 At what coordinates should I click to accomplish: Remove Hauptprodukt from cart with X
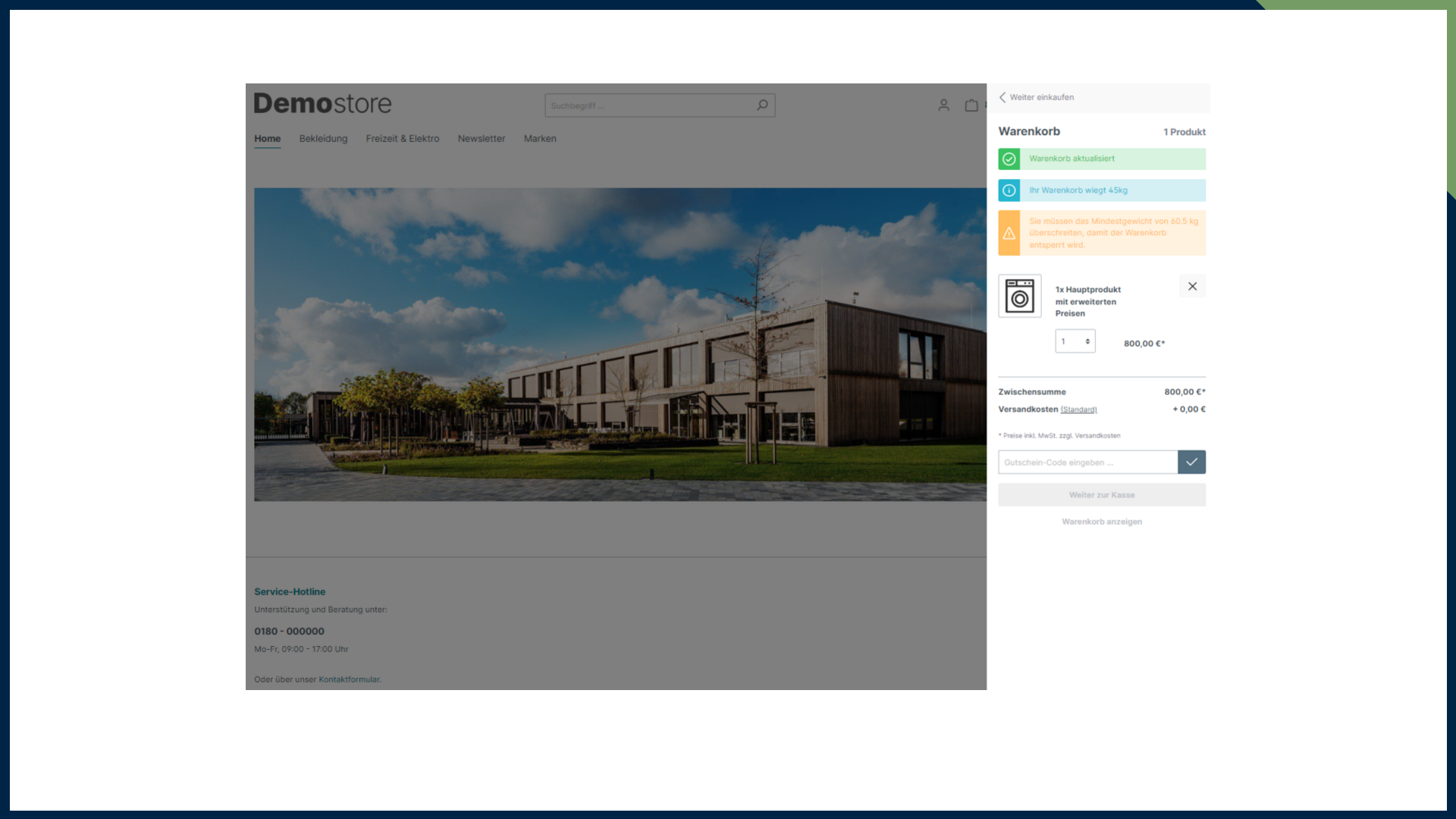coord(1192,287)
